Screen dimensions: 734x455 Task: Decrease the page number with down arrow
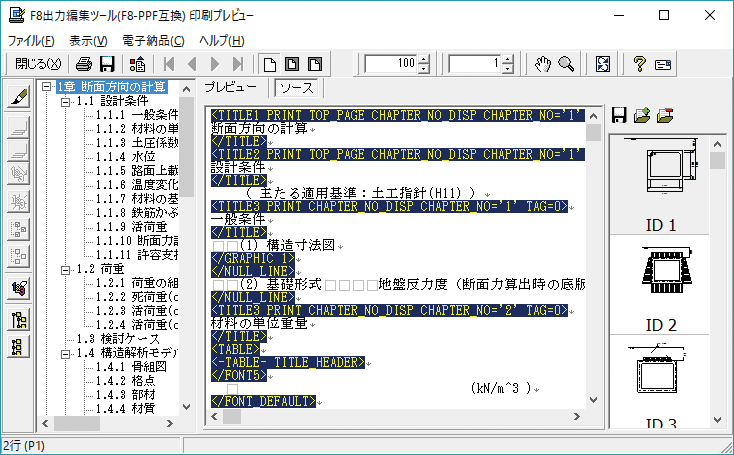pos(508,69)
